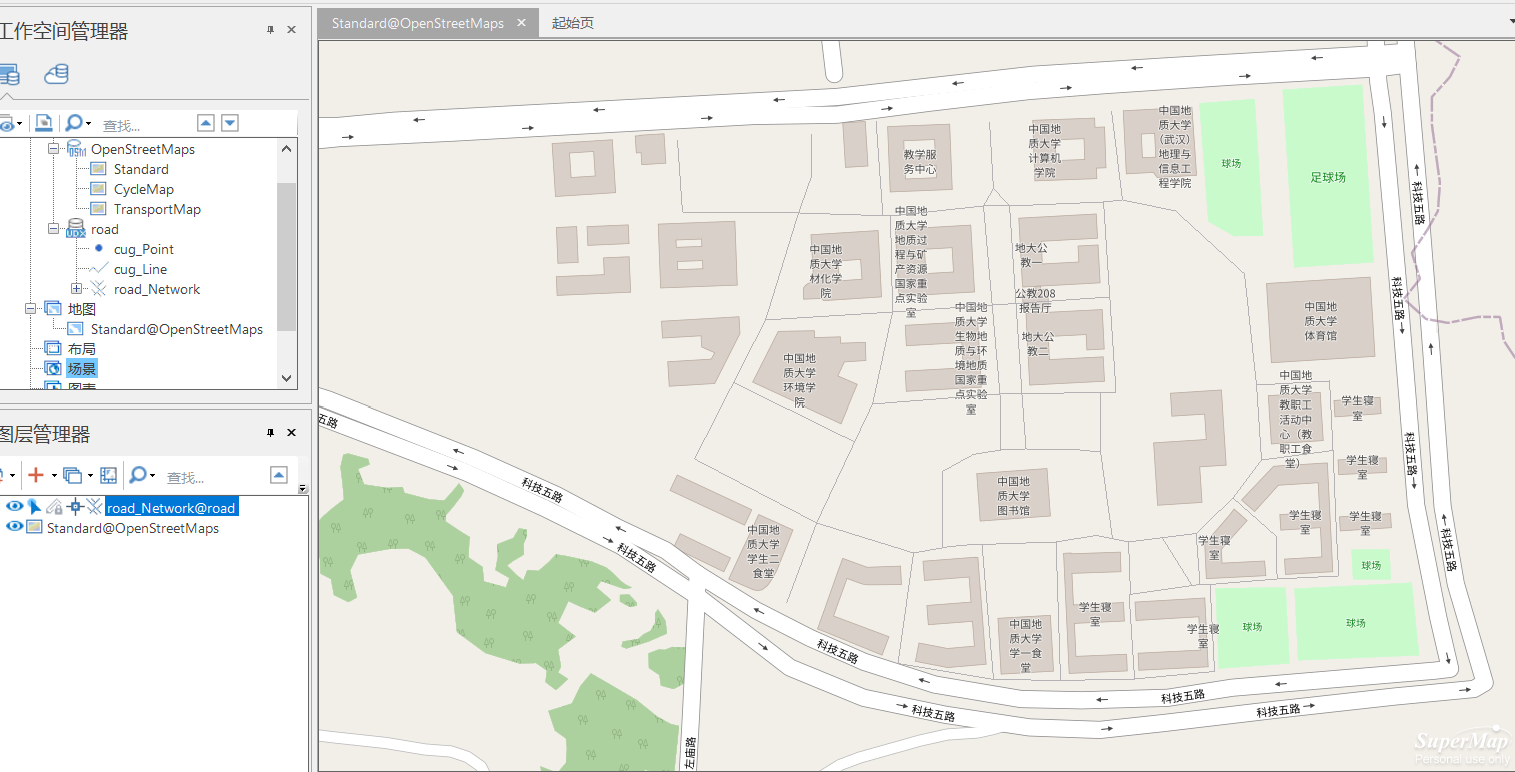Open layer manager toolbar overflow options
1515x772 pixels.
click(303, 489)
